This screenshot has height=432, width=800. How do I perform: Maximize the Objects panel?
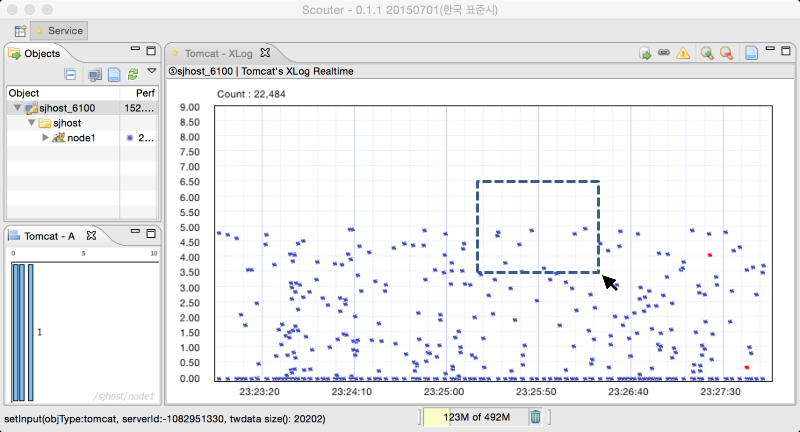coord(151,50)
